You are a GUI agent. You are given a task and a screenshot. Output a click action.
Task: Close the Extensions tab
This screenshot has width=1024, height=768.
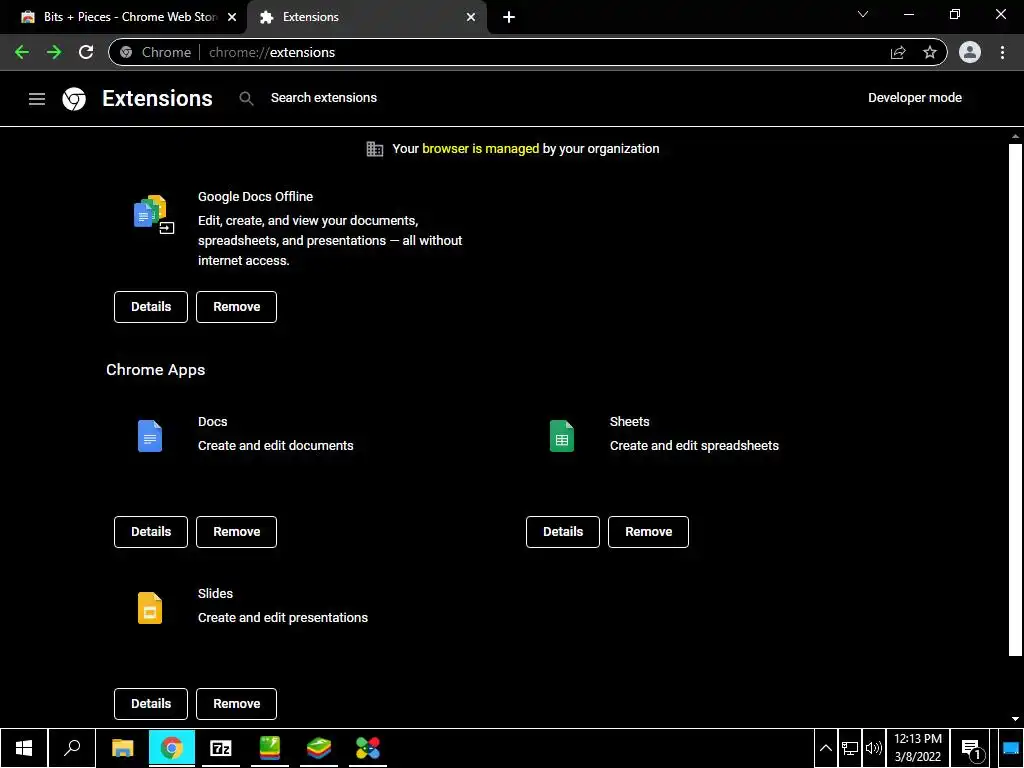coord(471,17)
